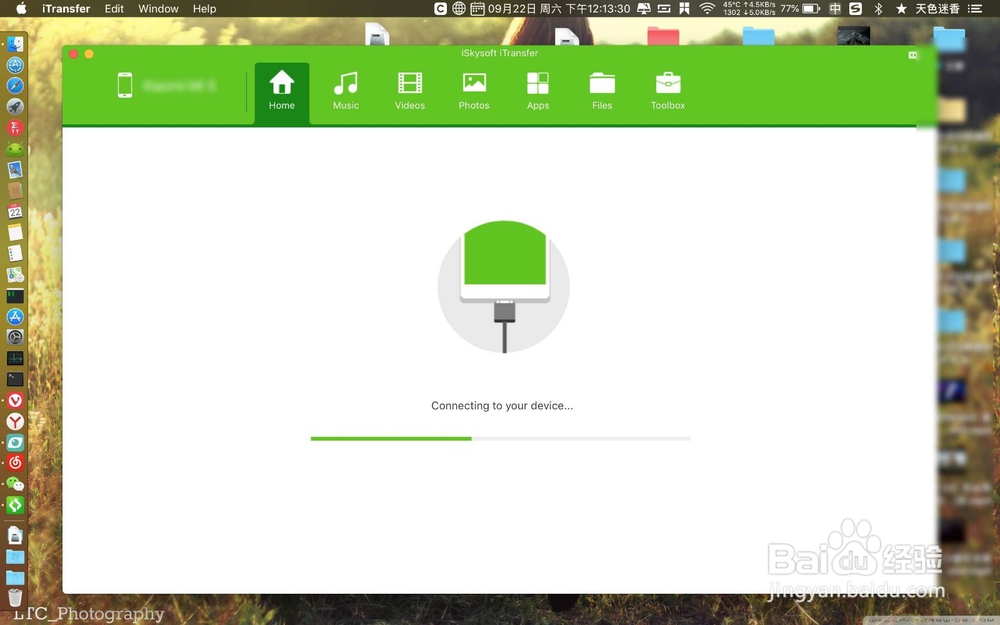Open the Apple menu
Viewport: 1000px width, 625px height.
pos(21,8)
